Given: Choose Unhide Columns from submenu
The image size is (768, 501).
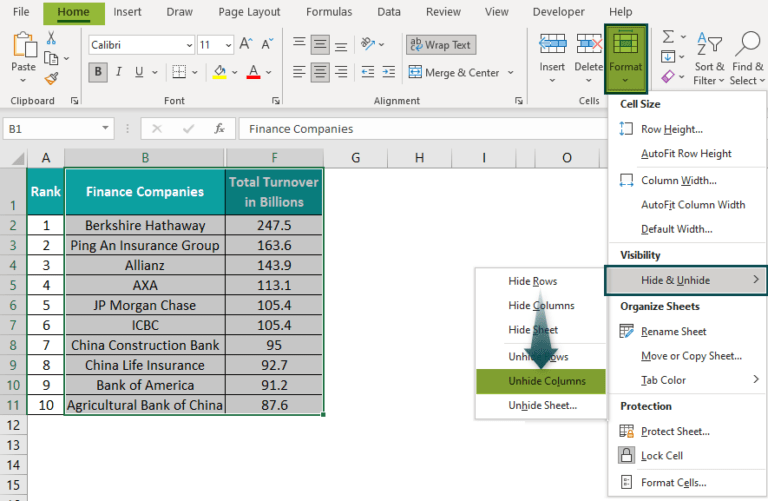Looking at the screenshot, I should point(541,381).
